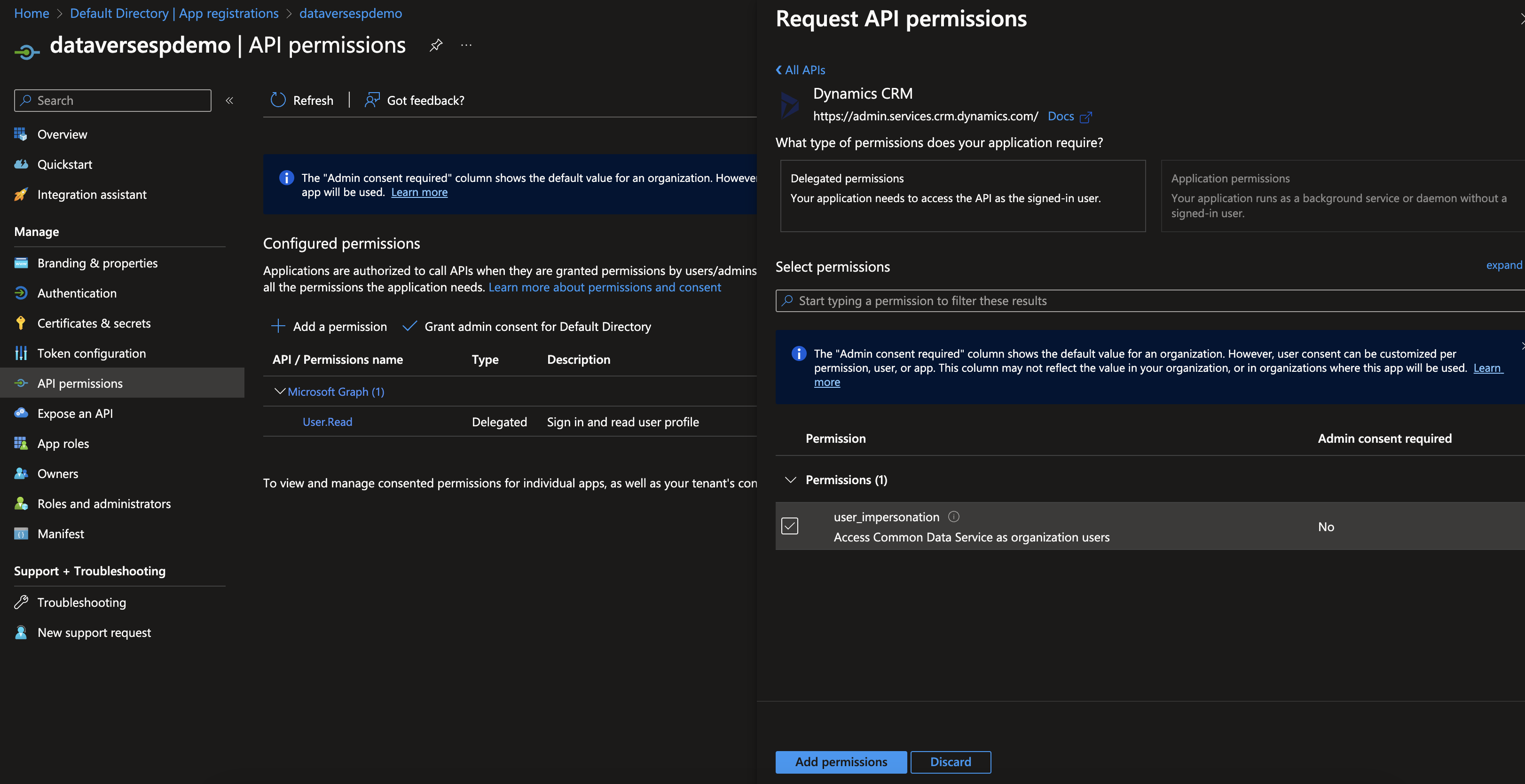1525x784 pixels.
Task: Click the Roles and administrators icon
Action: pyautogui.click(x=21, y=503)
